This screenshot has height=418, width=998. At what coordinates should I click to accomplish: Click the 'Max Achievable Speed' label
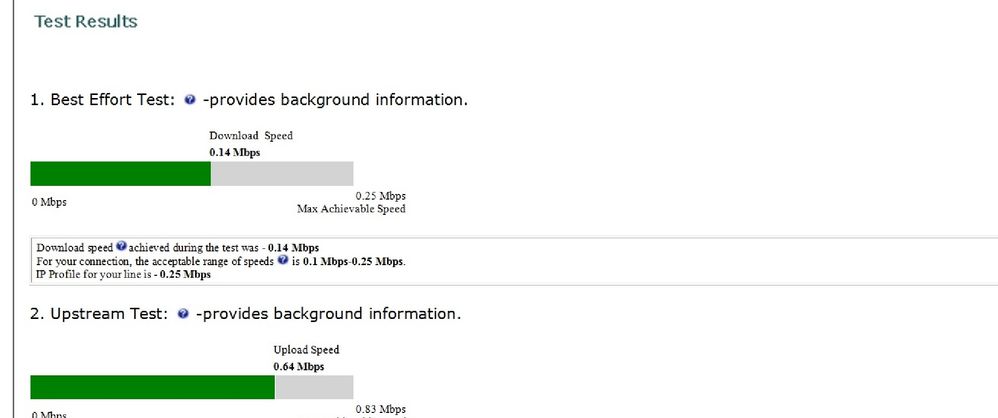tap(351, 209)
